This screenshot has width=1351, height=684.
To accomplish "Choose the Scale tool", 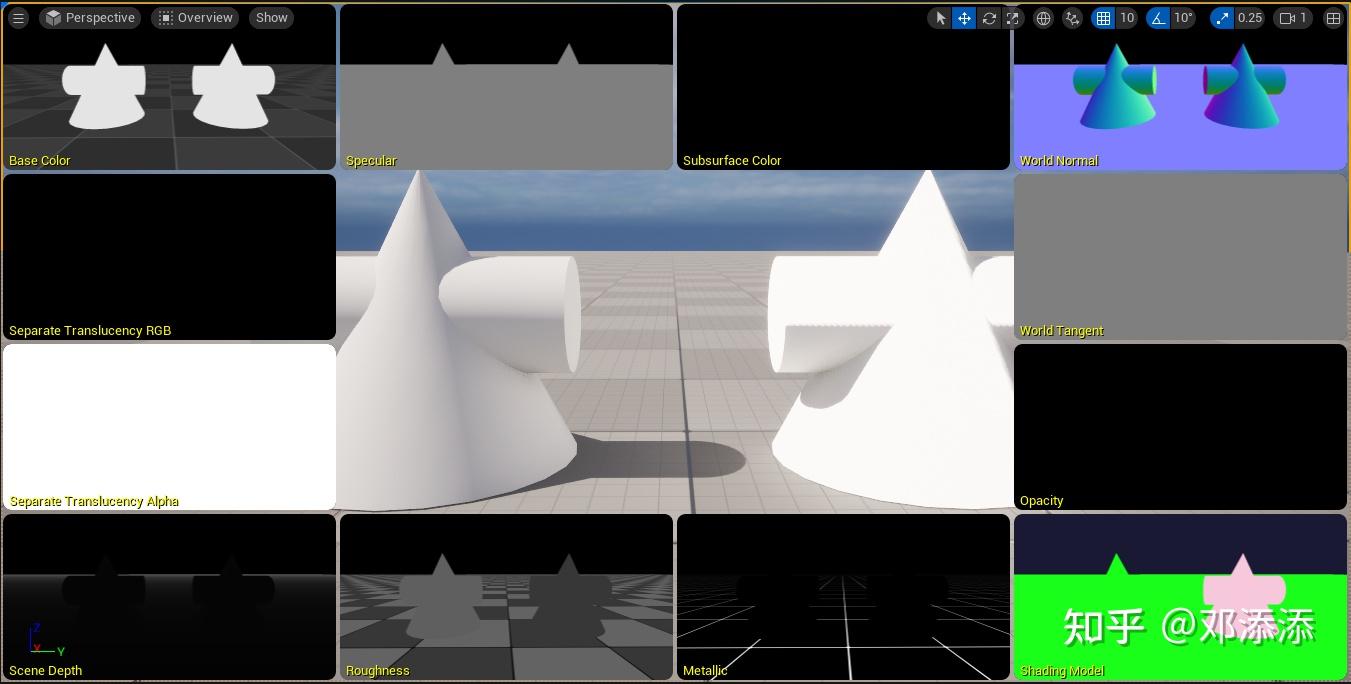I will (x=1013, y=17).
